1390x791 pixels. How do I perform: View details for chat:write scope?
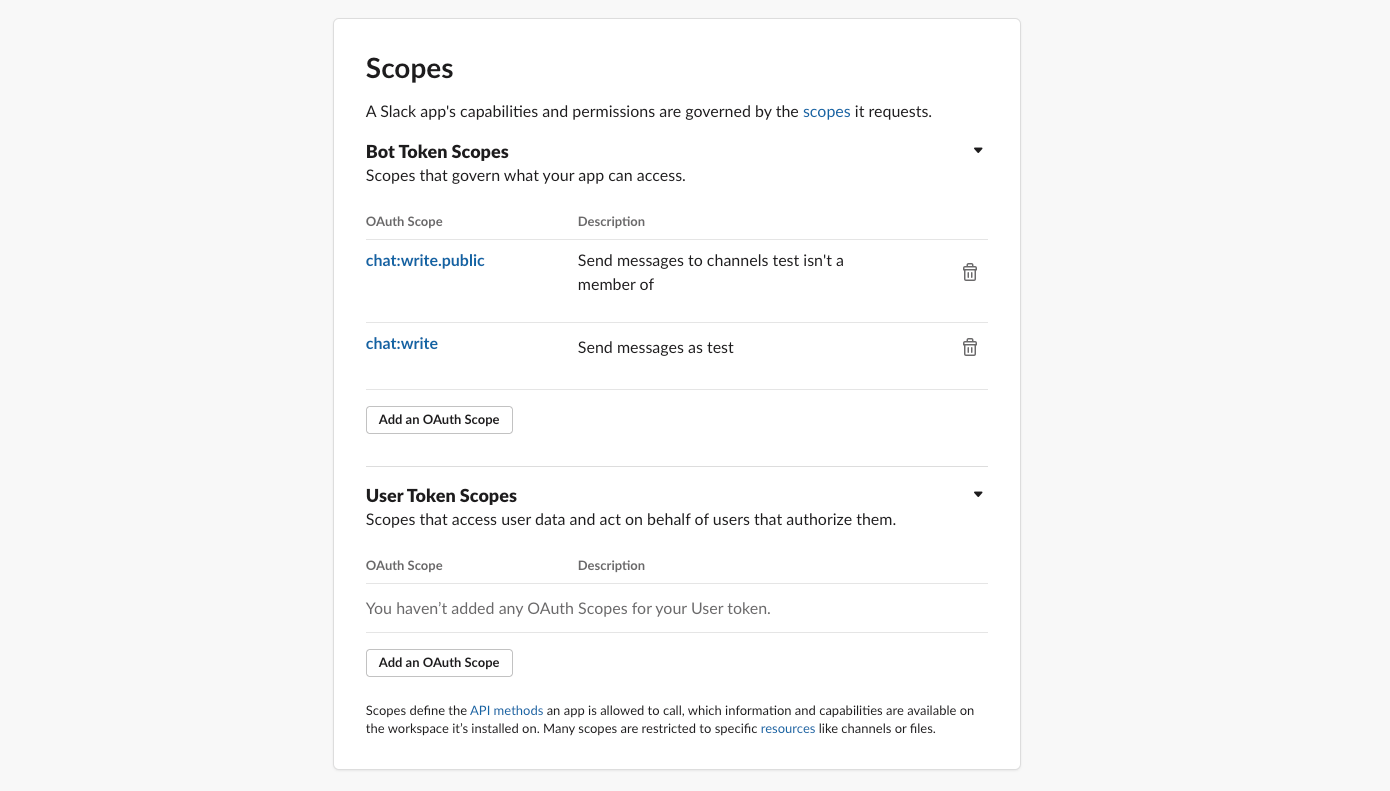(401, 343)
